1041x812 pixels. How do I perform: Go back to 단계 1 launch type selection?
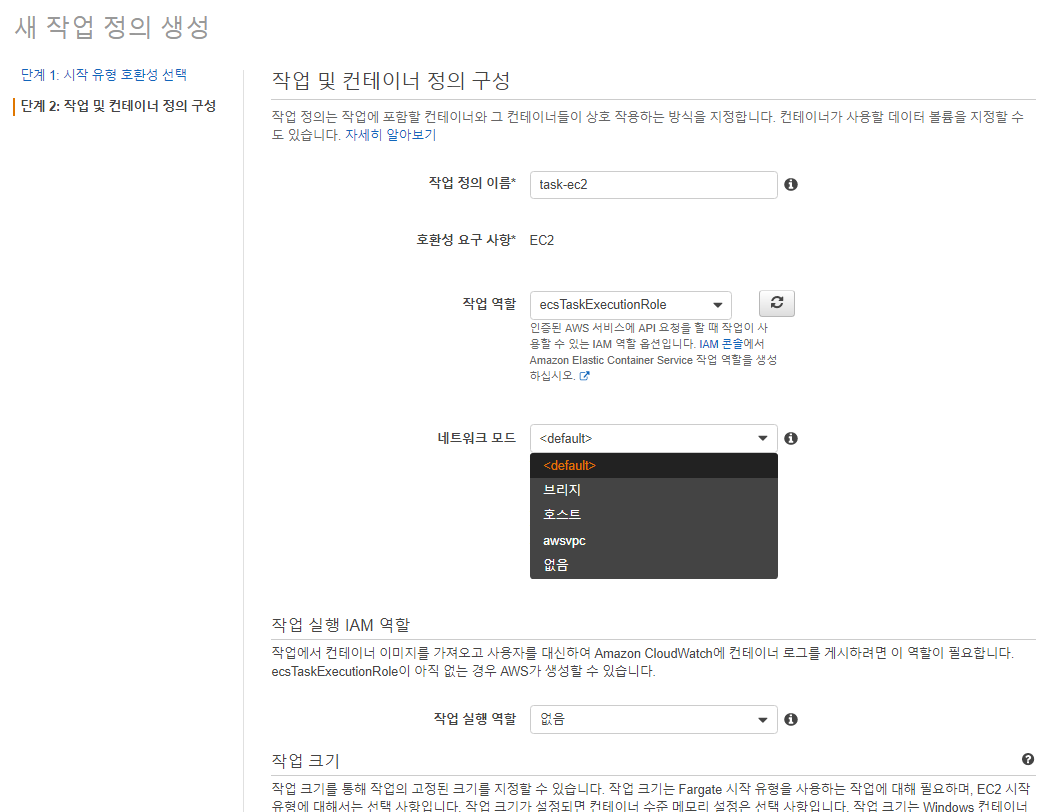[104, 75]
